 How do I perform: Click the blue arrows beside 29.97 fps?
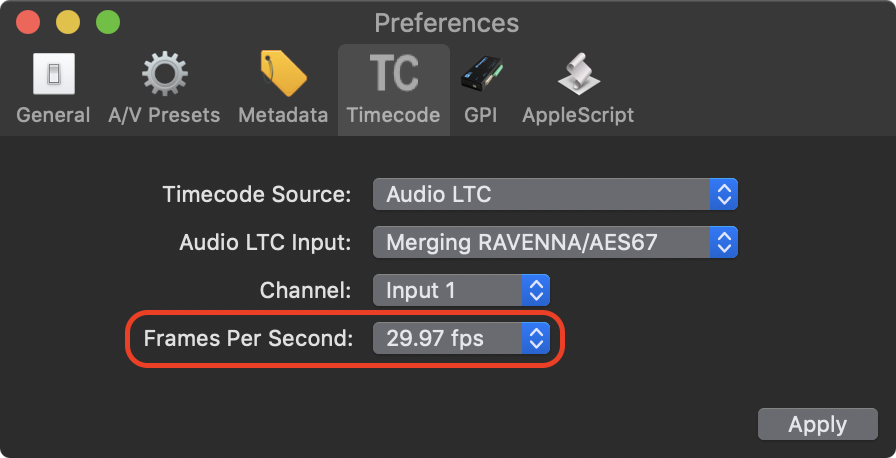[535, 338]
